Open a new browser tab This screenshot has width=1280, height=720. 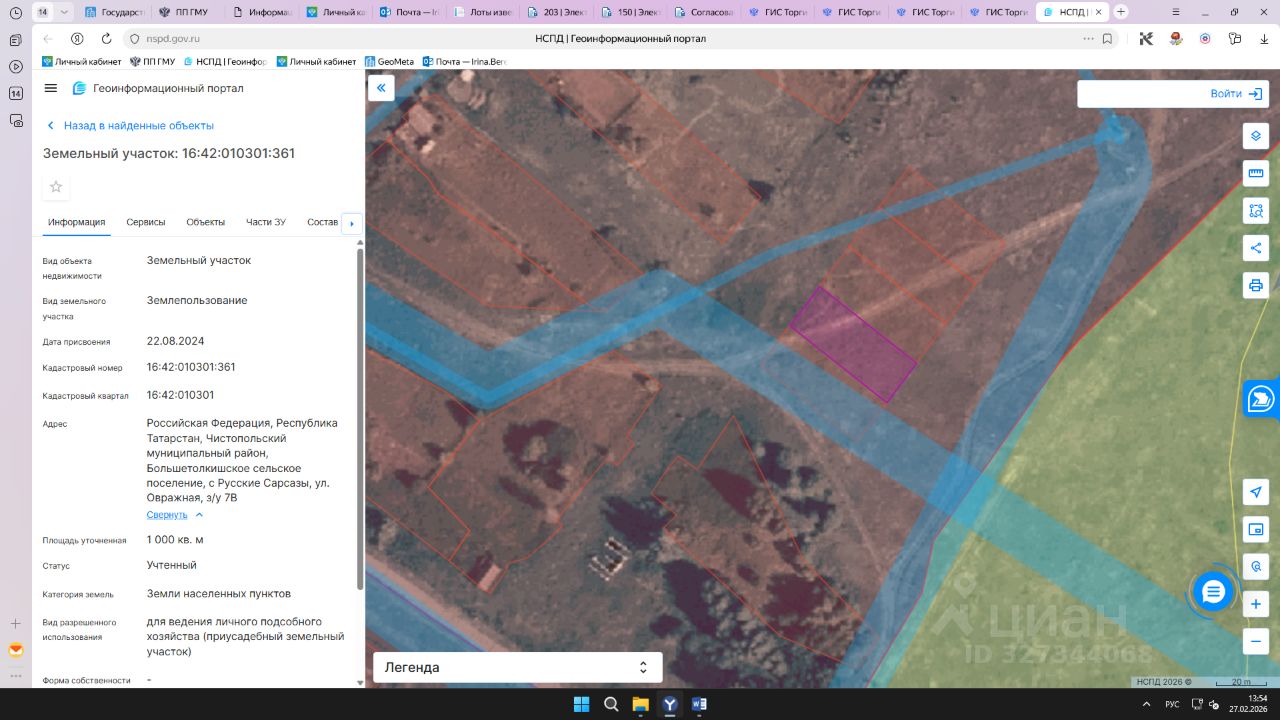[x=1121, y=12]
